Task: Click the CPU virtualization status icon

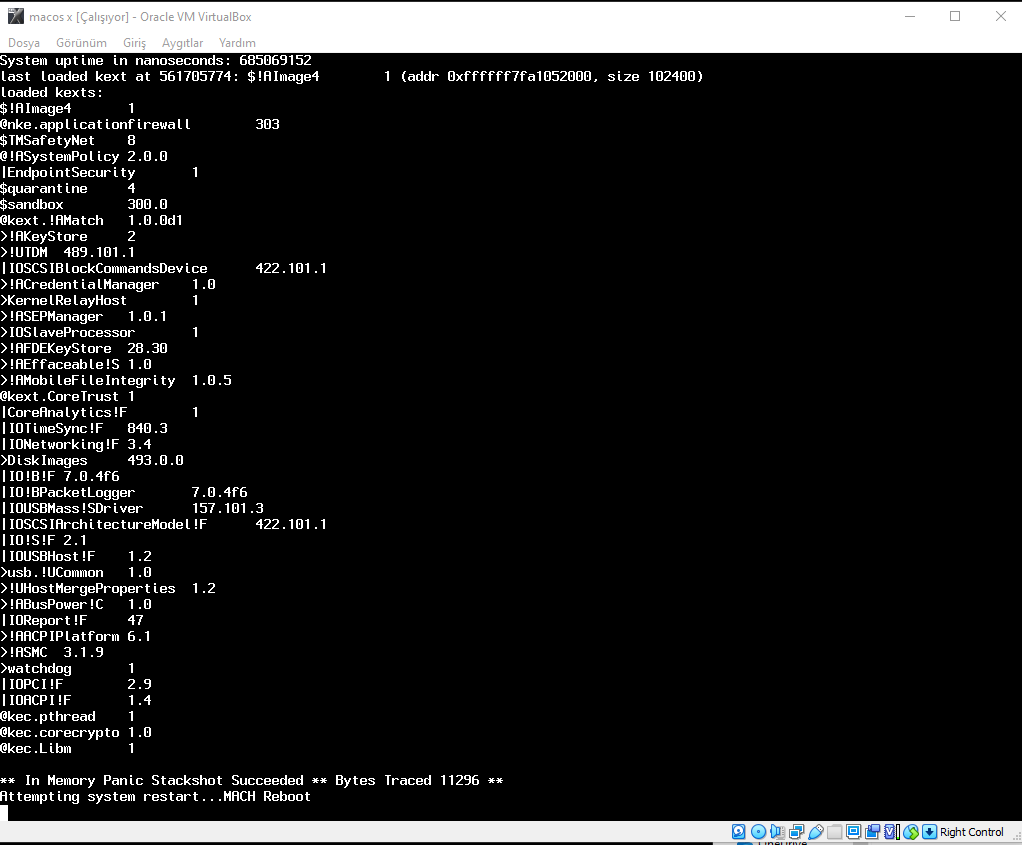Action: 891,832
